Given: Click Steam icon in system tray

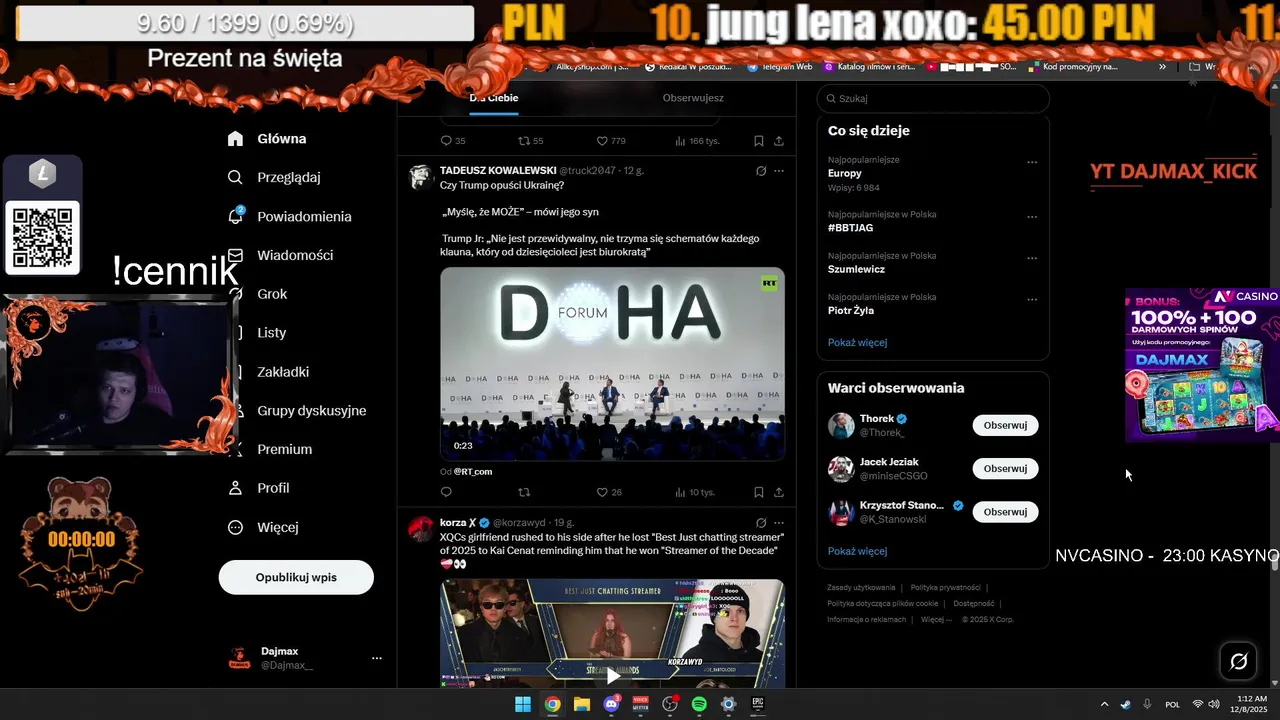Looking at the screenshot, I should pos(1125,704).
